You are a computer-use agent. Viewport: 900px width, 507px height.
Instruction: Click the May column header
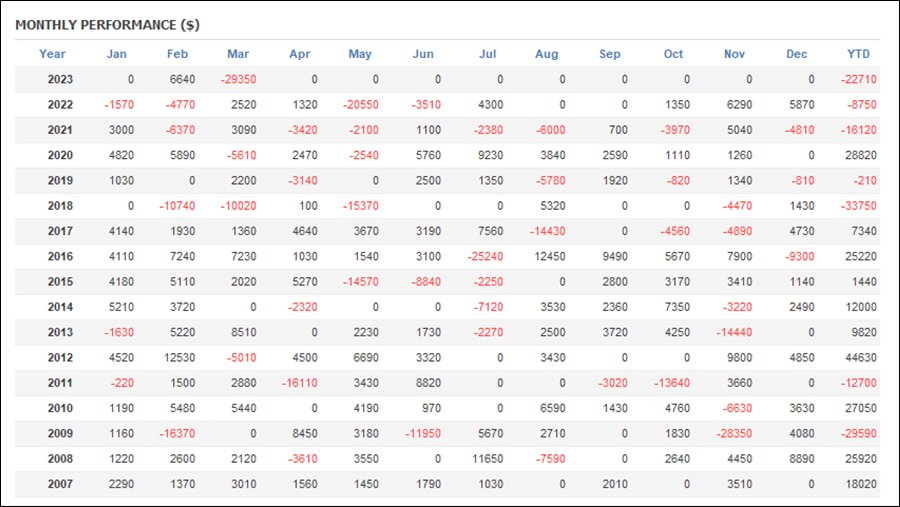360,54
